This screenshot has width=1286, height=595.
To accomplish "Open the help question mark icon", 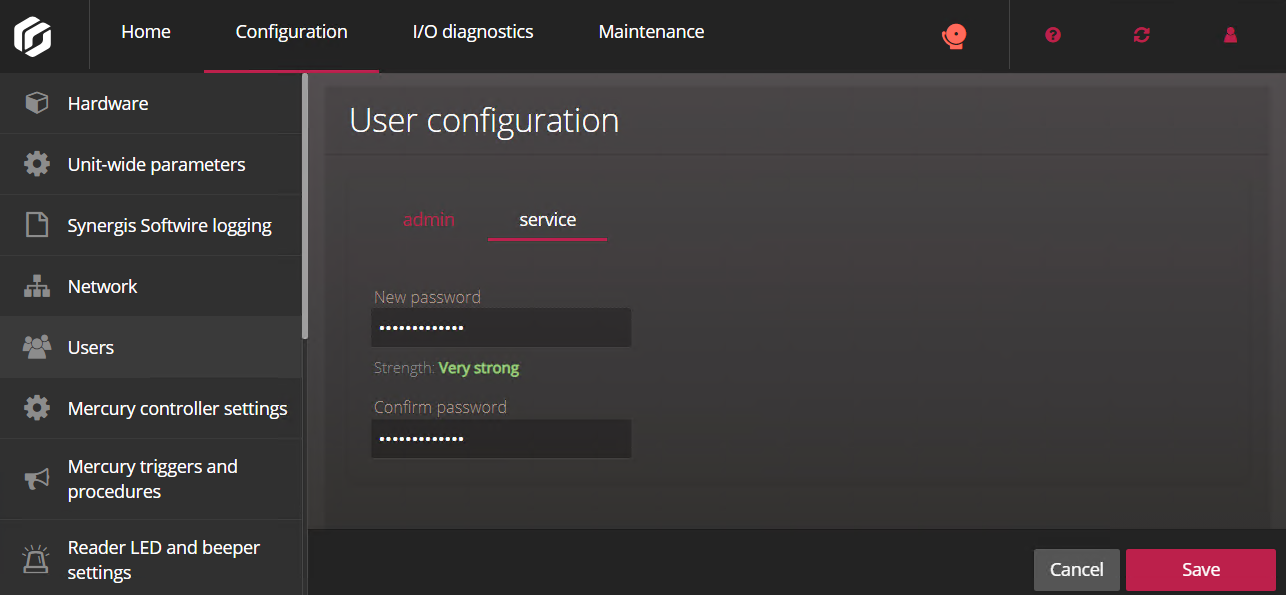I will pos(1053,35).
